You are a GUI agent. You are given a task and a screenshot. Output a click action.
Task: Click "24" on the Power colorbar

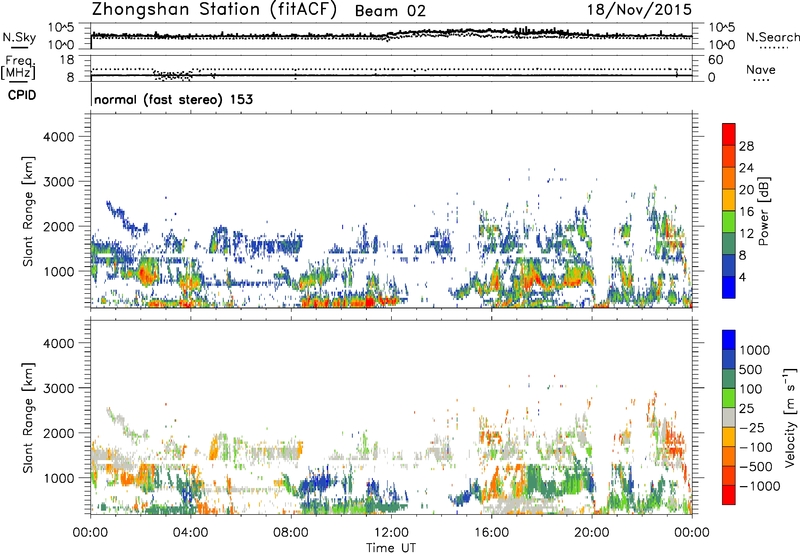click(x=746, y=168)
